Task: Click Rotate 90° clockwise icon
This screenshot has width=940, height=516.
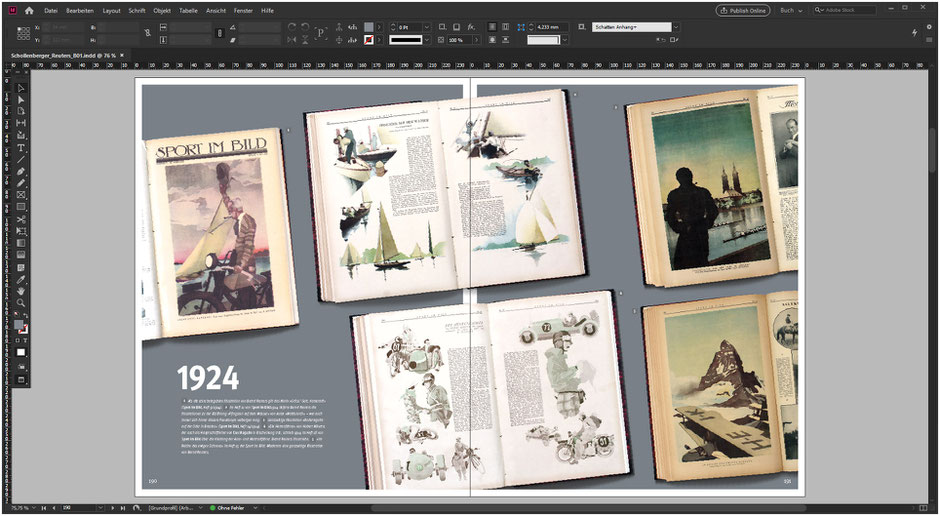Action: [292, 27]
